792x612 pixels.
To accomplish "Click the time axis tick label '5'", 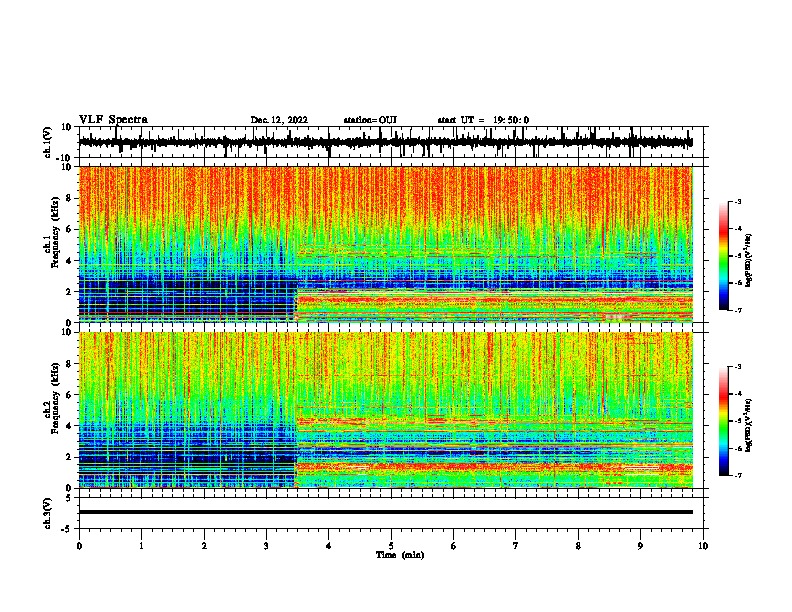I will 391,546.
